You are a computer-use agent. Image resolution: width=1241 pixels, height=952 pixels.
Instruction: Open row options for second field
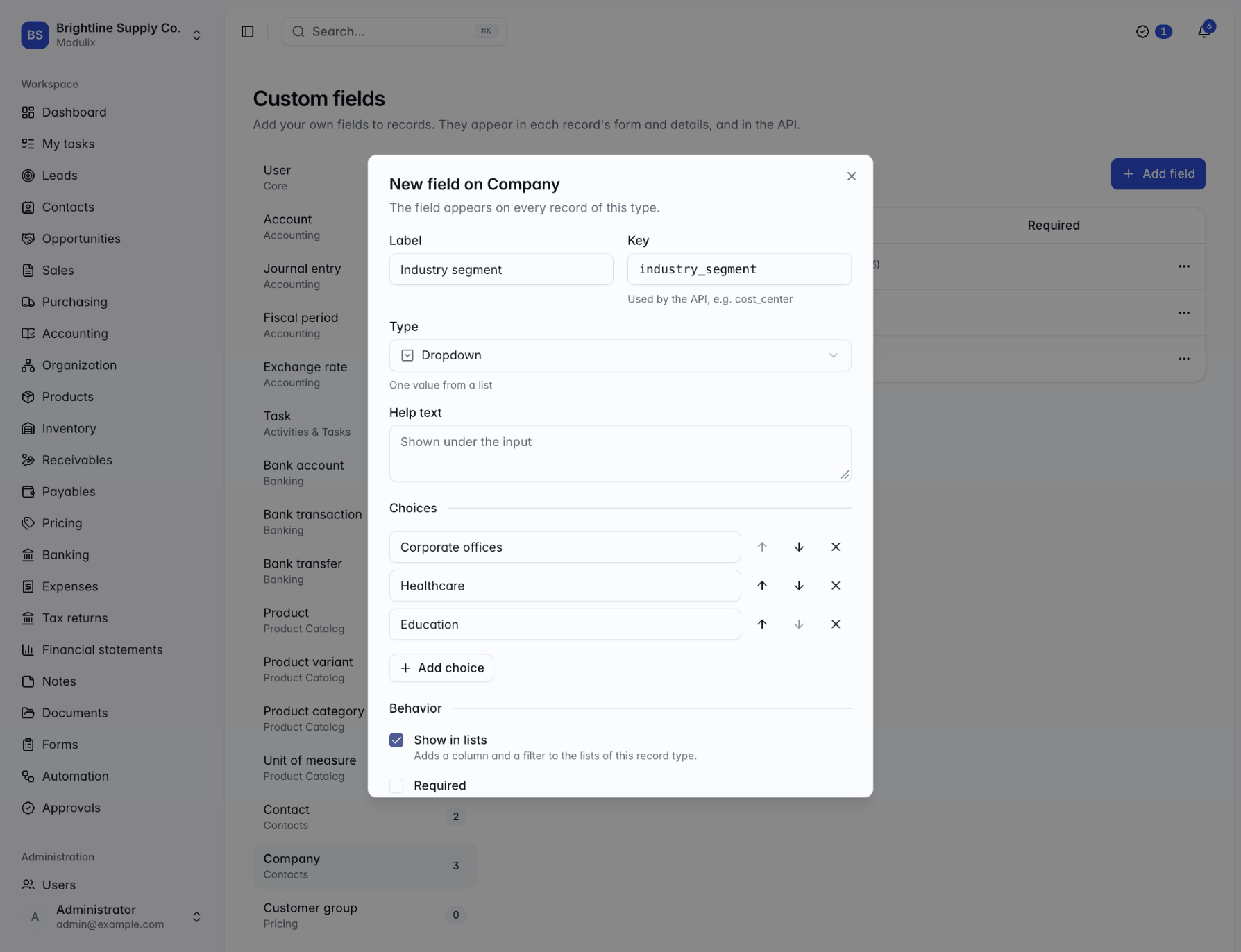tap(1184, 313)
